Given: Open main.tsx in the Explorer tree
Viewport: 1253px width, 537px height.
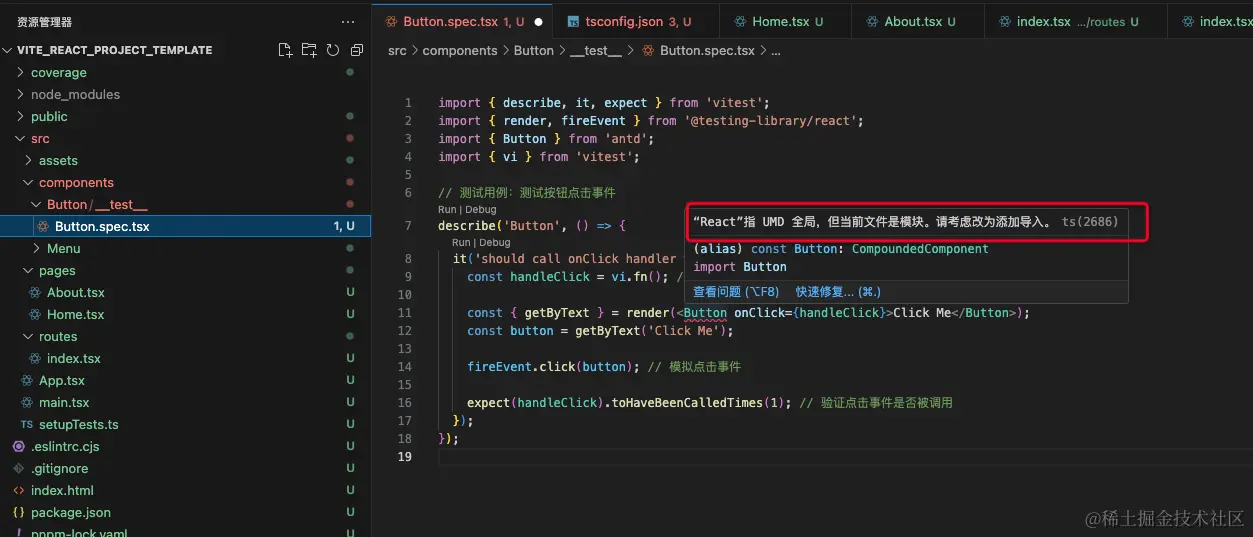Looking at the screenshot, I should [185, 402].
